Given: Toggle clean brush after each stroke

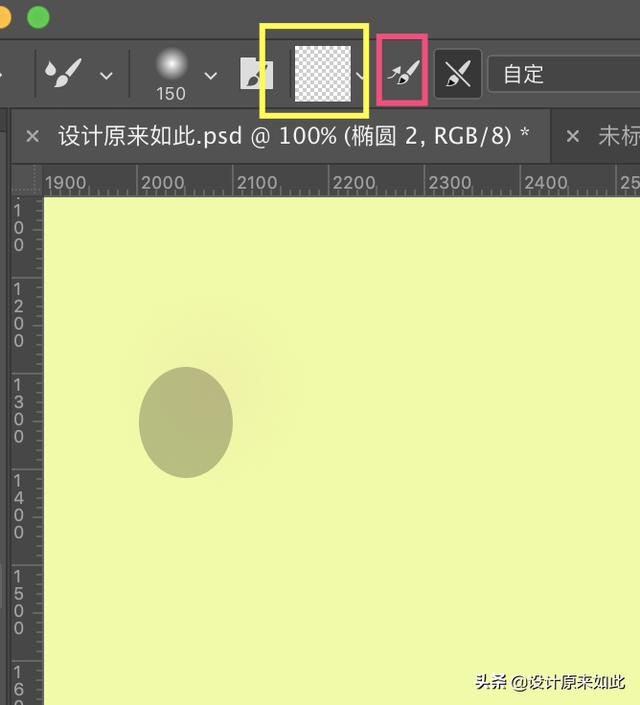Looking at the screenshot, I should [x=458, y=74].
